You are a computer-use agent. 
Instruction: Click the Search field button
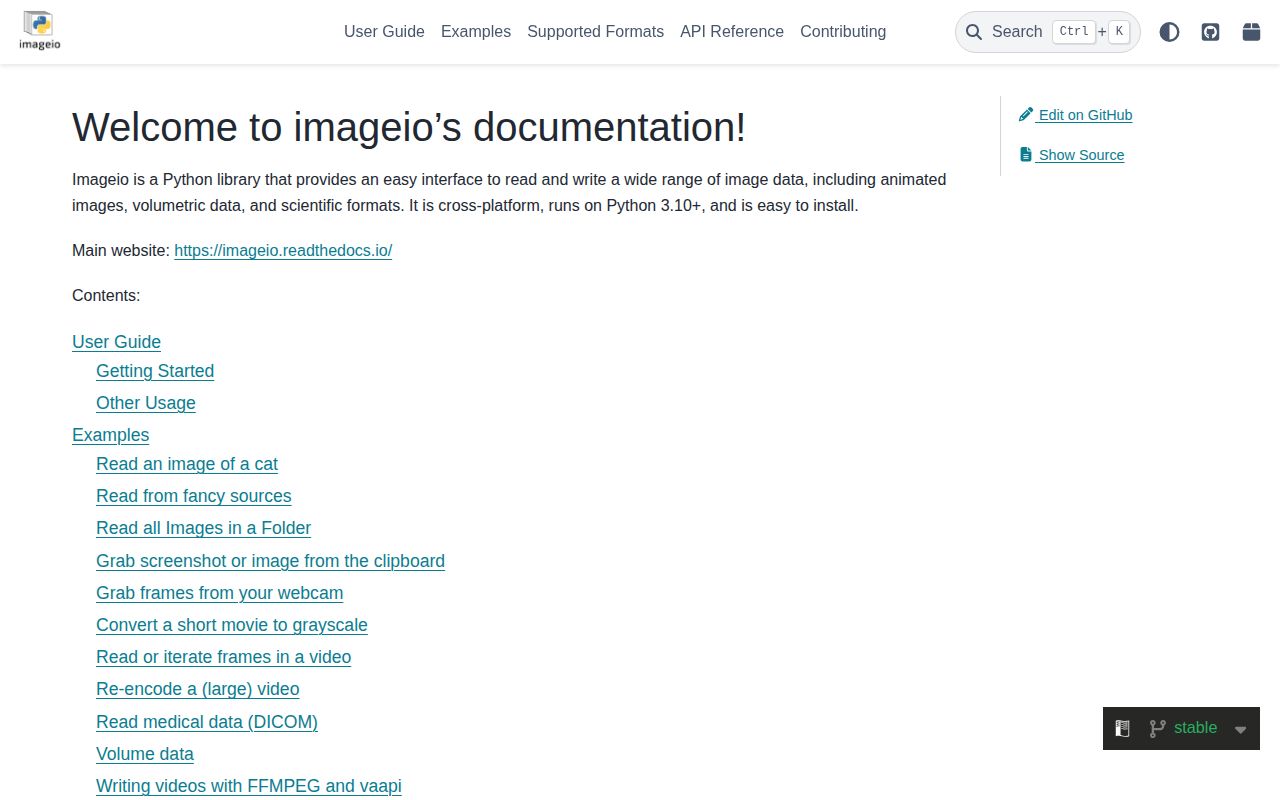1048,32
